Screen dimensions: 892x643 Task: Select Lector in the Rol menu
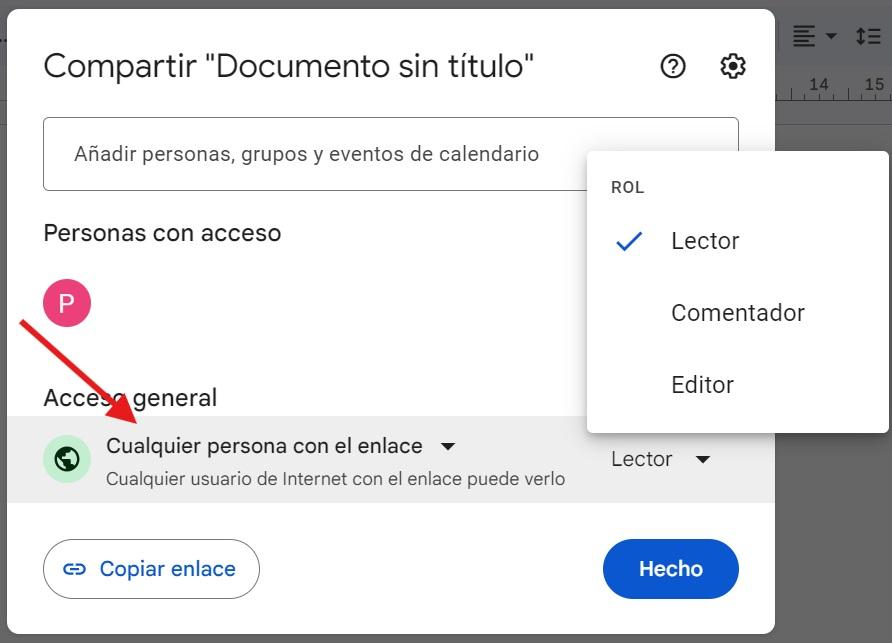coord(706,240)
